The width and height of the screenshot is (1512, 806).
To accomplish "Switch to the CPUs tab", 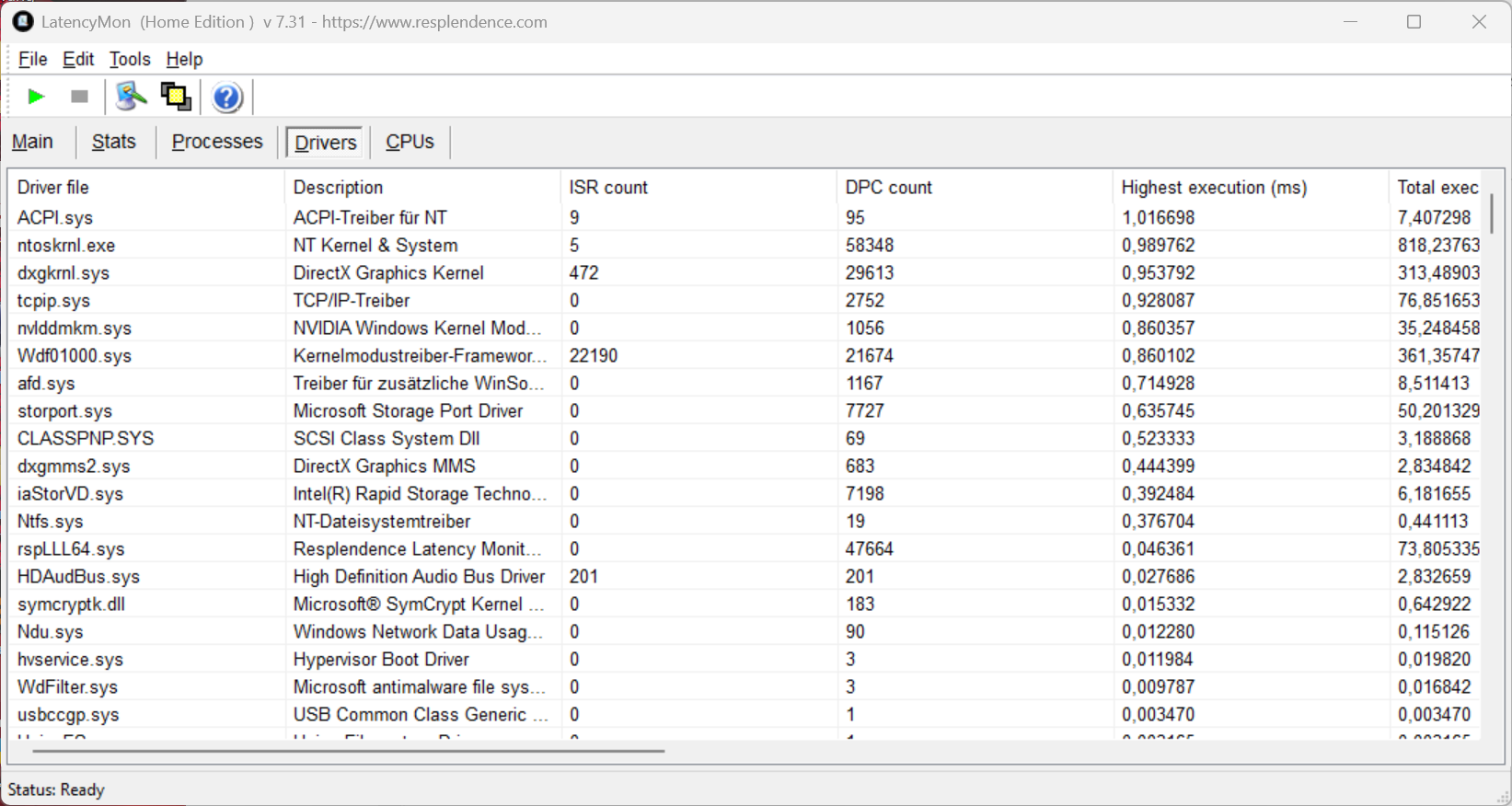I will (410, 142).
